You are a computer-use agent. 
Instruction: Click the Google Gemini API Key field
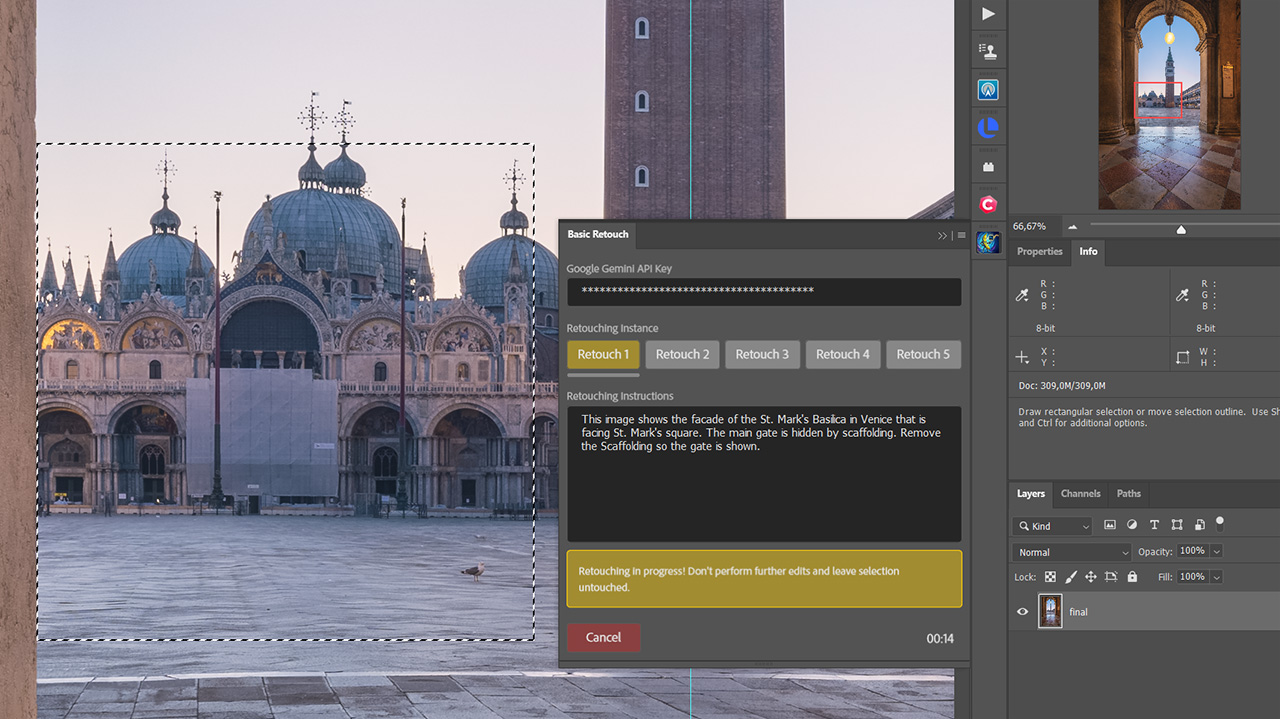coord(764,292)
